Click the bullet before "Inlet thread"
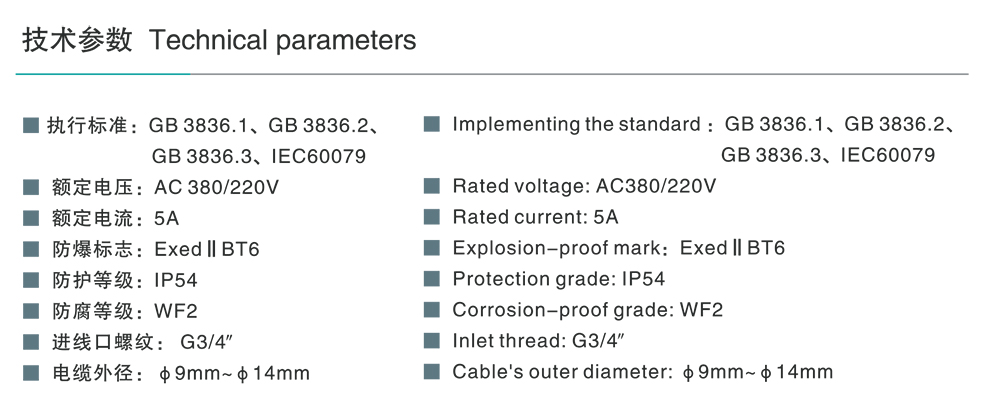Screen dimensions: 1000x416 [431, 341]
